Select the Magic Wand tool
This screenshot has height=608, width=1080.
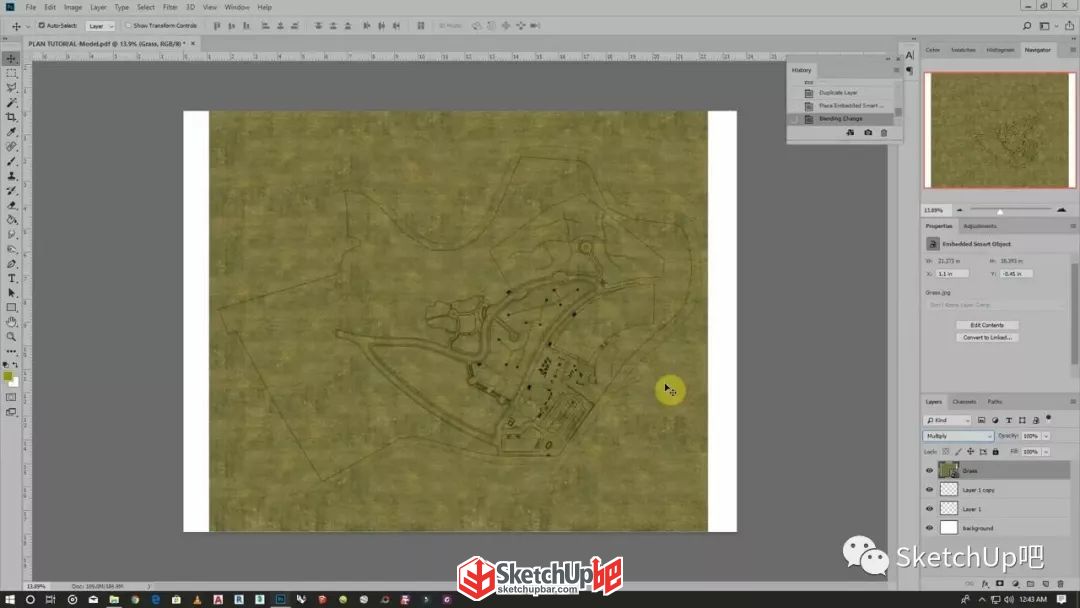[x=11, y=103]
